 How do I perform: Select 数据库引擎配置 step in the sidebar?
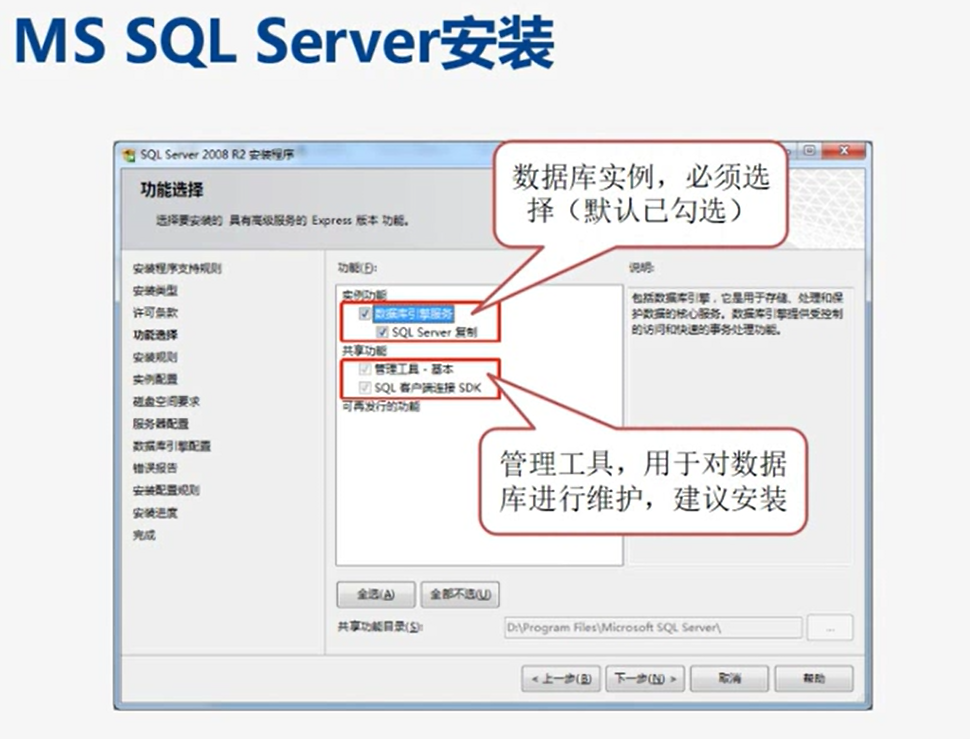tap(171, 446)
